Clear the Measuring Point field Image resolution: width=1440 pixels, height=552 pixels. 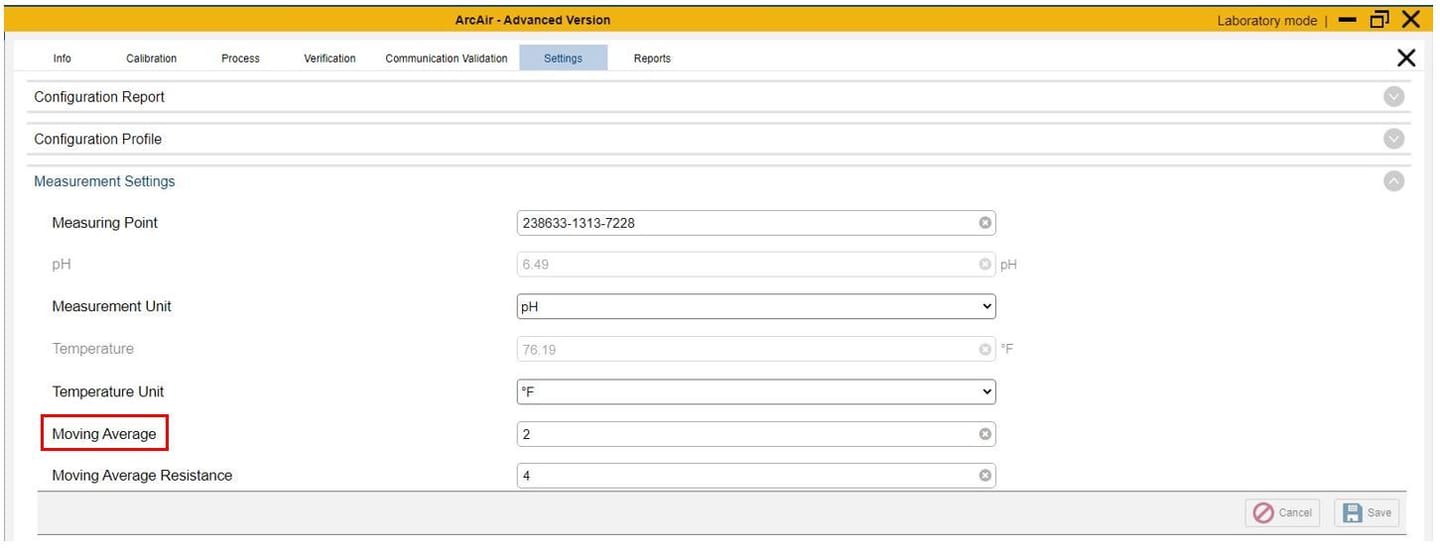click(985, 223)
